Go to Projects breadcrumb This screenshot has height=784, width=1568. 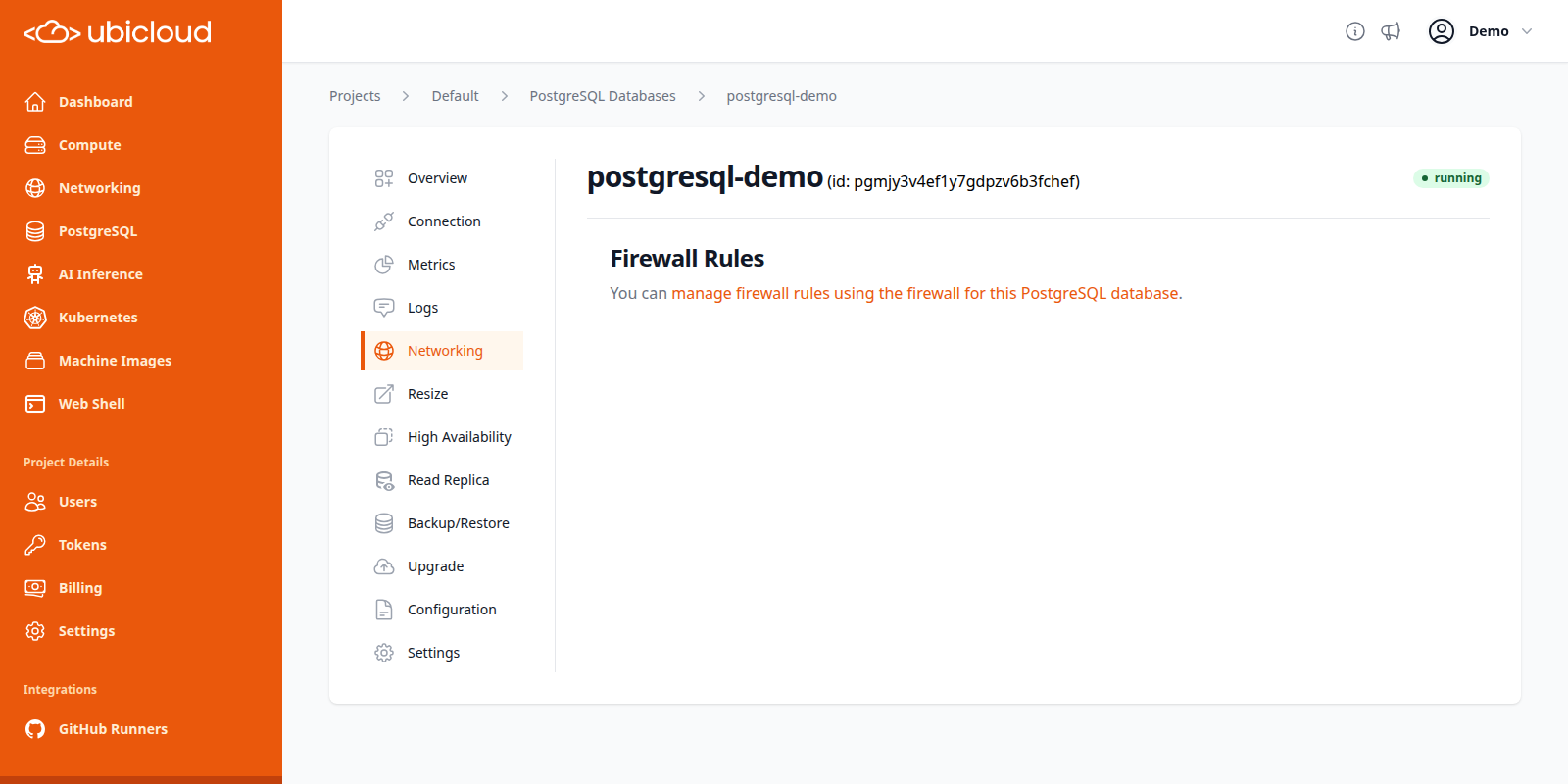(355, 96)
